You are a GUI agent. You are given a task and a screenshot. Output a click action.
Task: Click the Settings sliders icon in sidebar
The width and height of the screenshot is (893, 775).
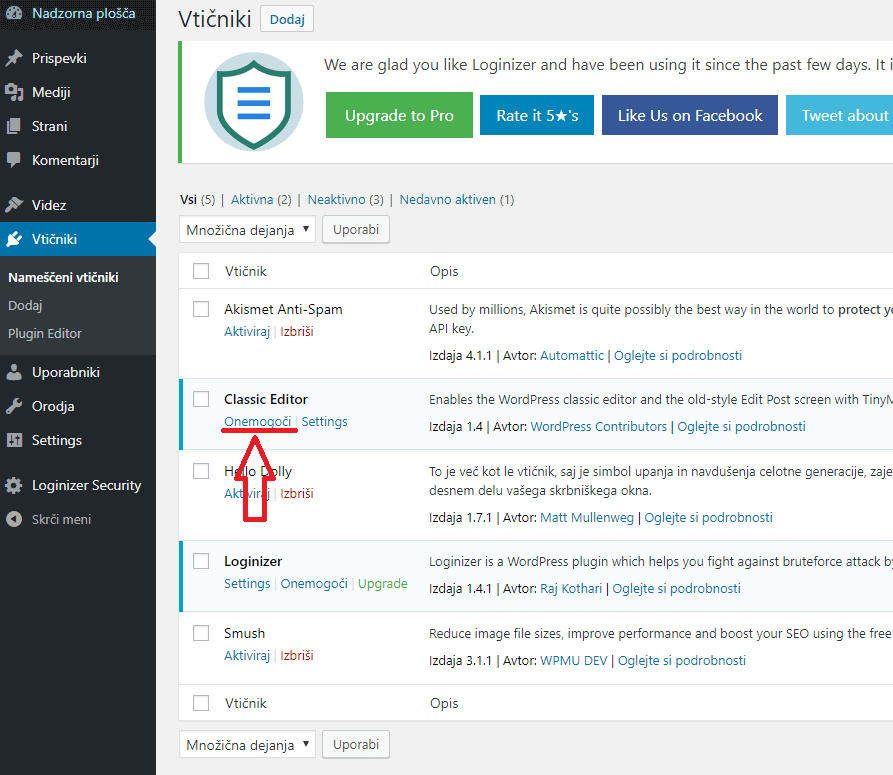tap(14, 440)
